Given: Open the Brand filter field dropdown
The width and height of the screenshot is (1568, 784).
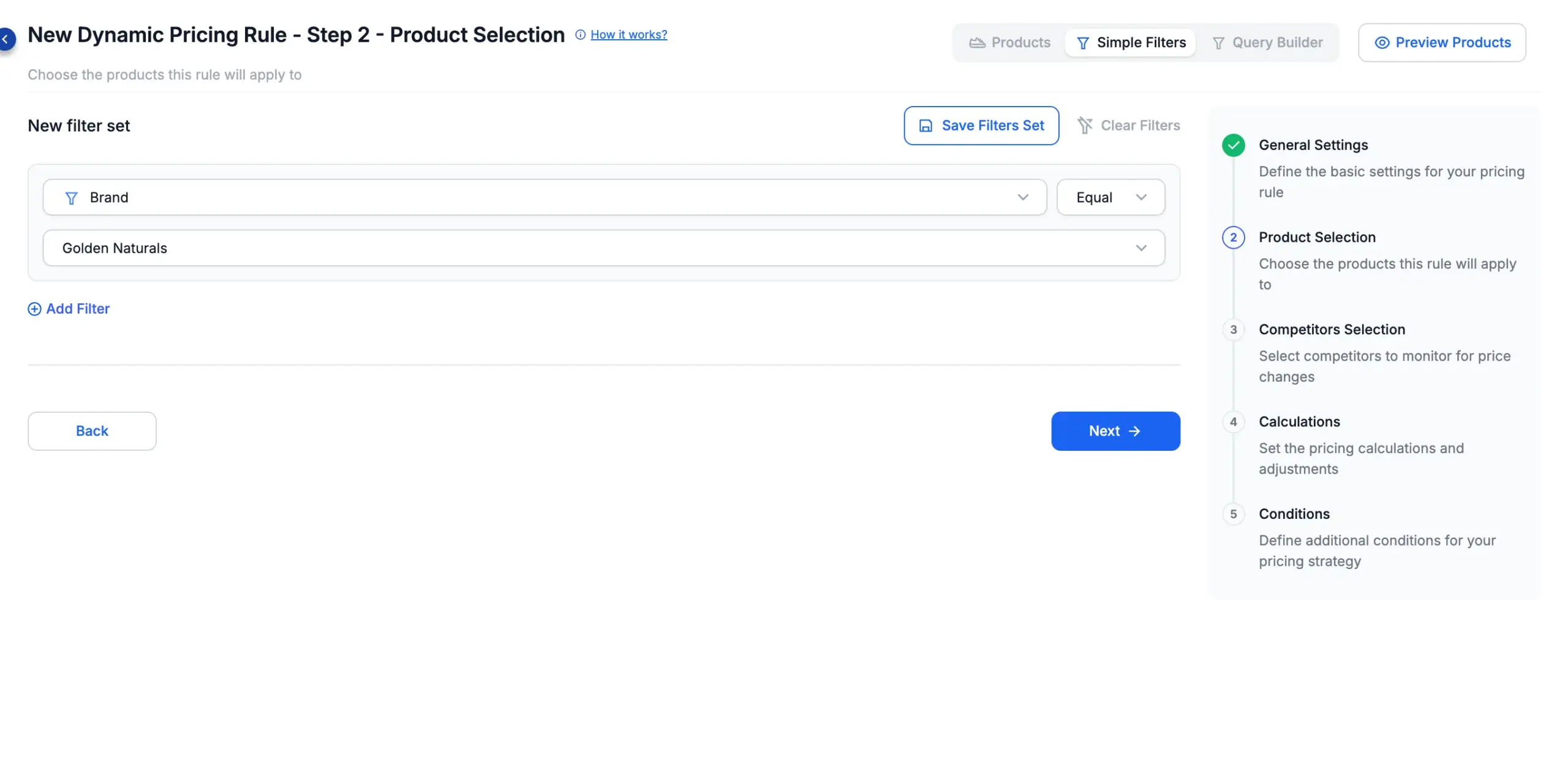Looking at the screenshot, I should click(545, 197).
